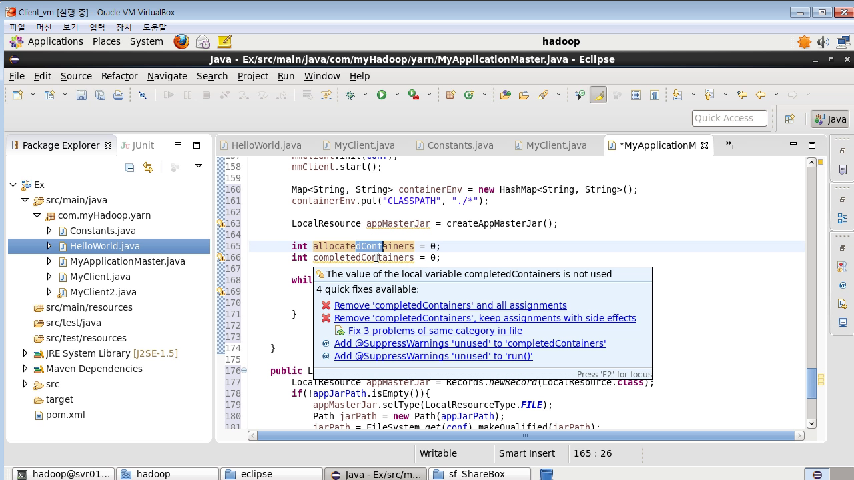Open the Refactor menu

[119, 76]
